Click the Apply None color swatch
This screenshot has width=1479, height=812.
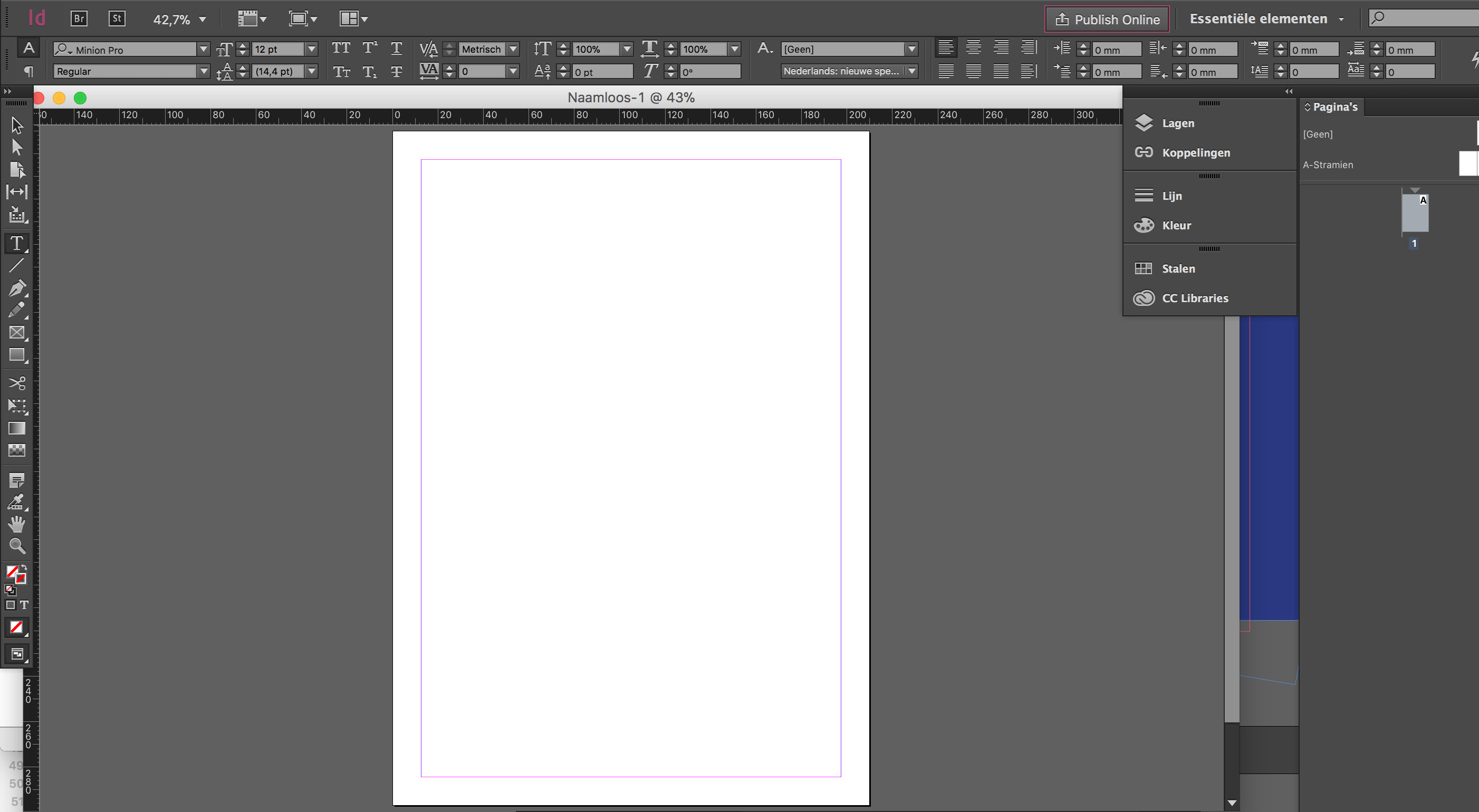(x=16, y=627)
